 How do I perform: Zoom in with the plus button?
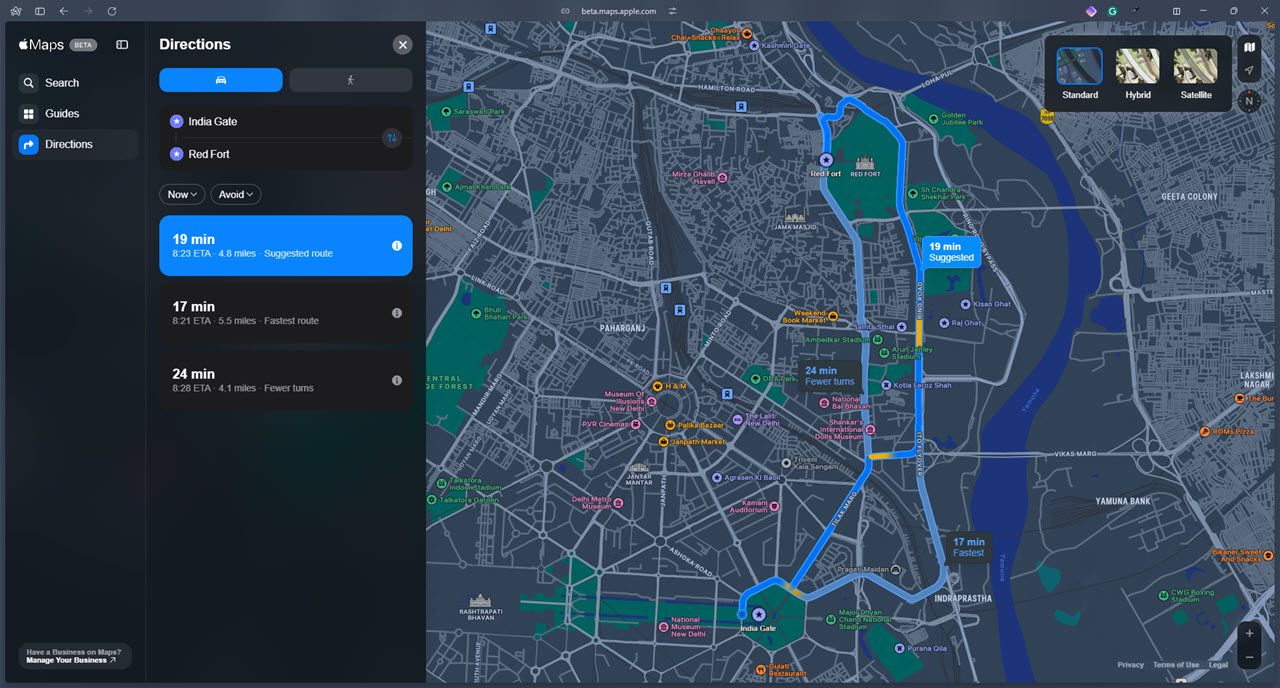coord(1249,634)
